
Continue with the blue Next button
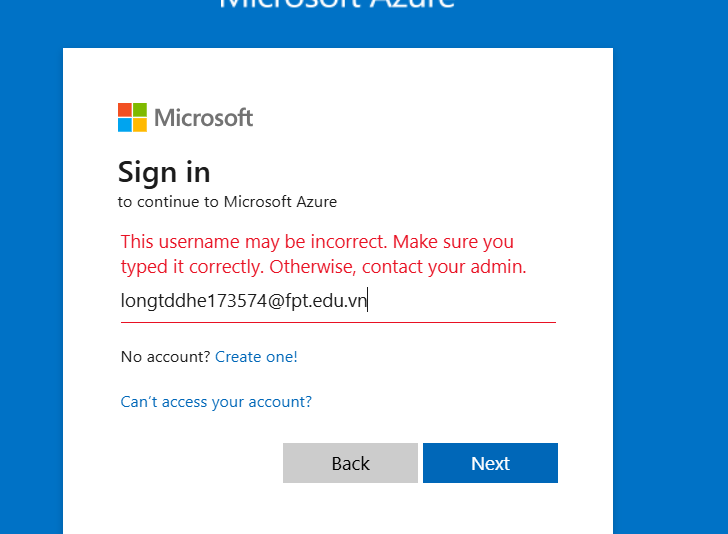(x=490, y=463)
